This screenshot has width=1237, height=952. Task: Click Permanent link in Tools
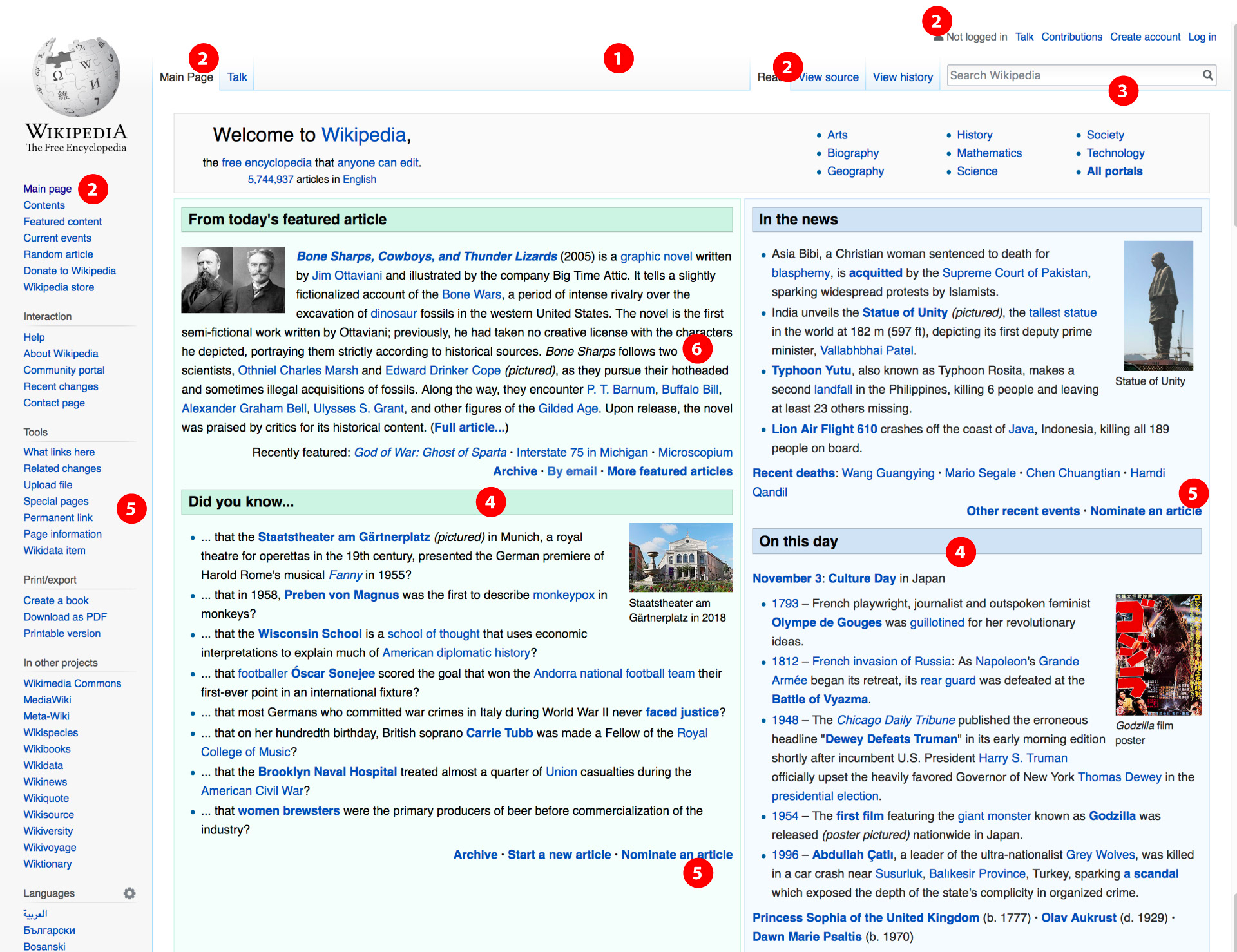tap(58, 518)
